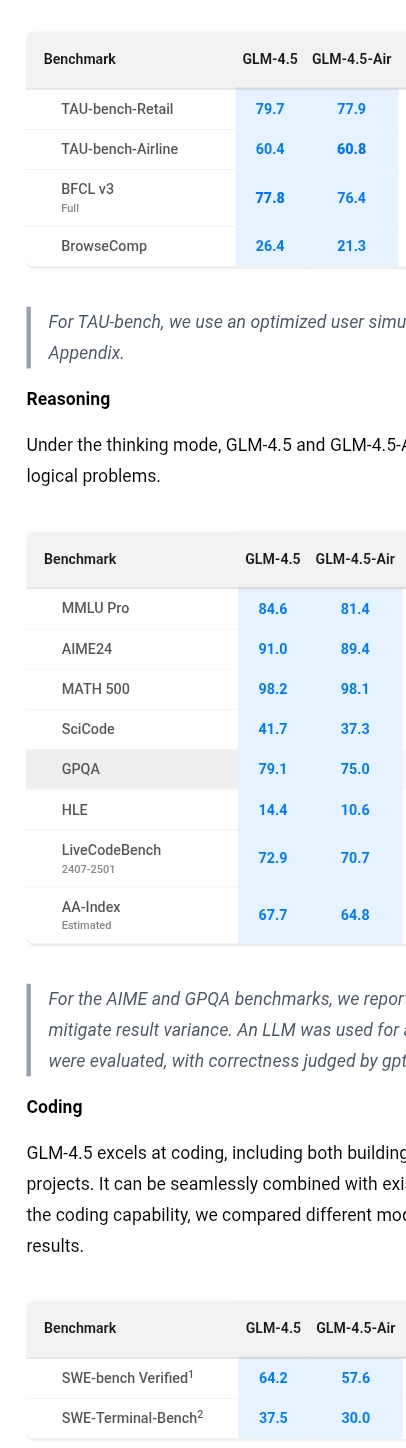The width and height of the screenshot is (406, 1448).
Task: Click the TAU-bench-Airline score 60.8
Action: [352, 149]
